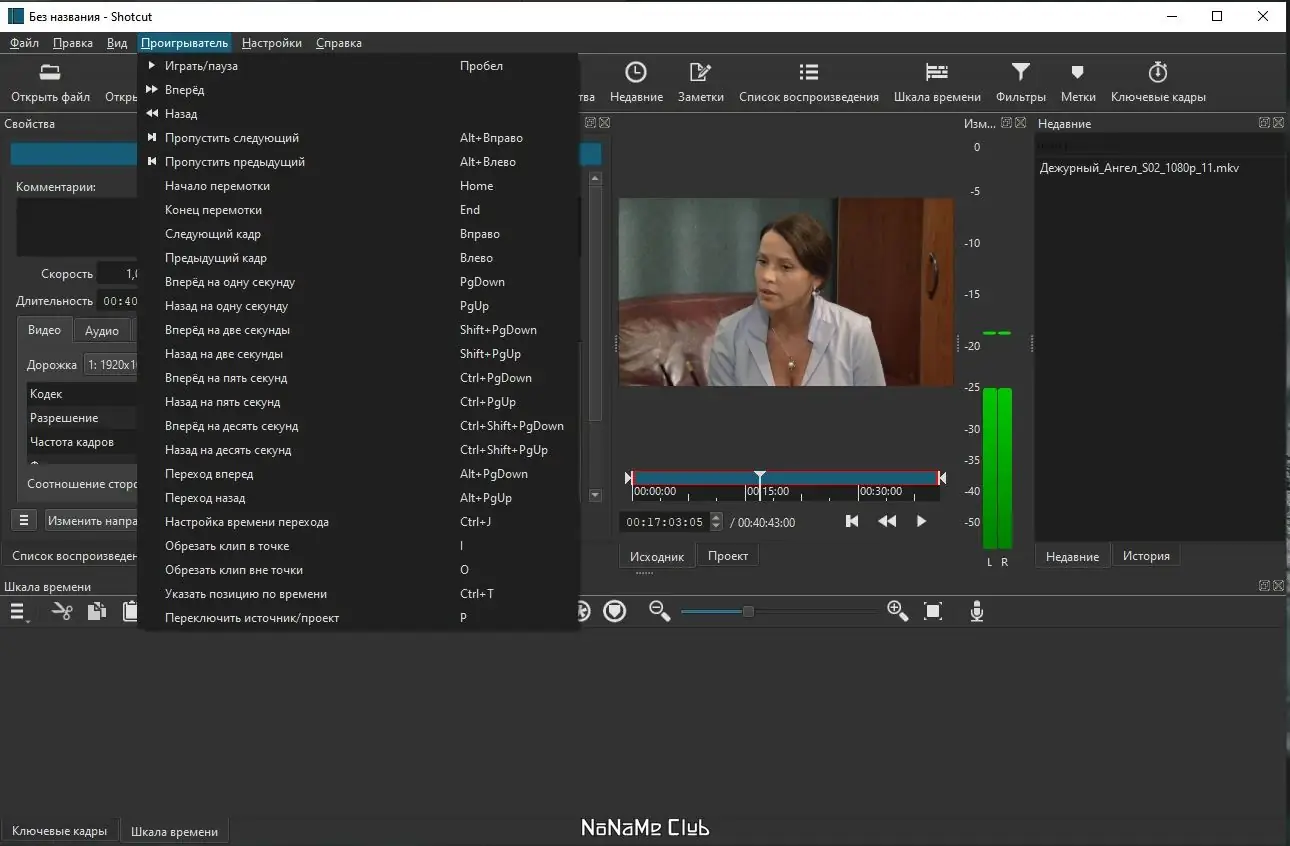
Task: Skip to the previous point in player
Action: click(x=852, y=521)
